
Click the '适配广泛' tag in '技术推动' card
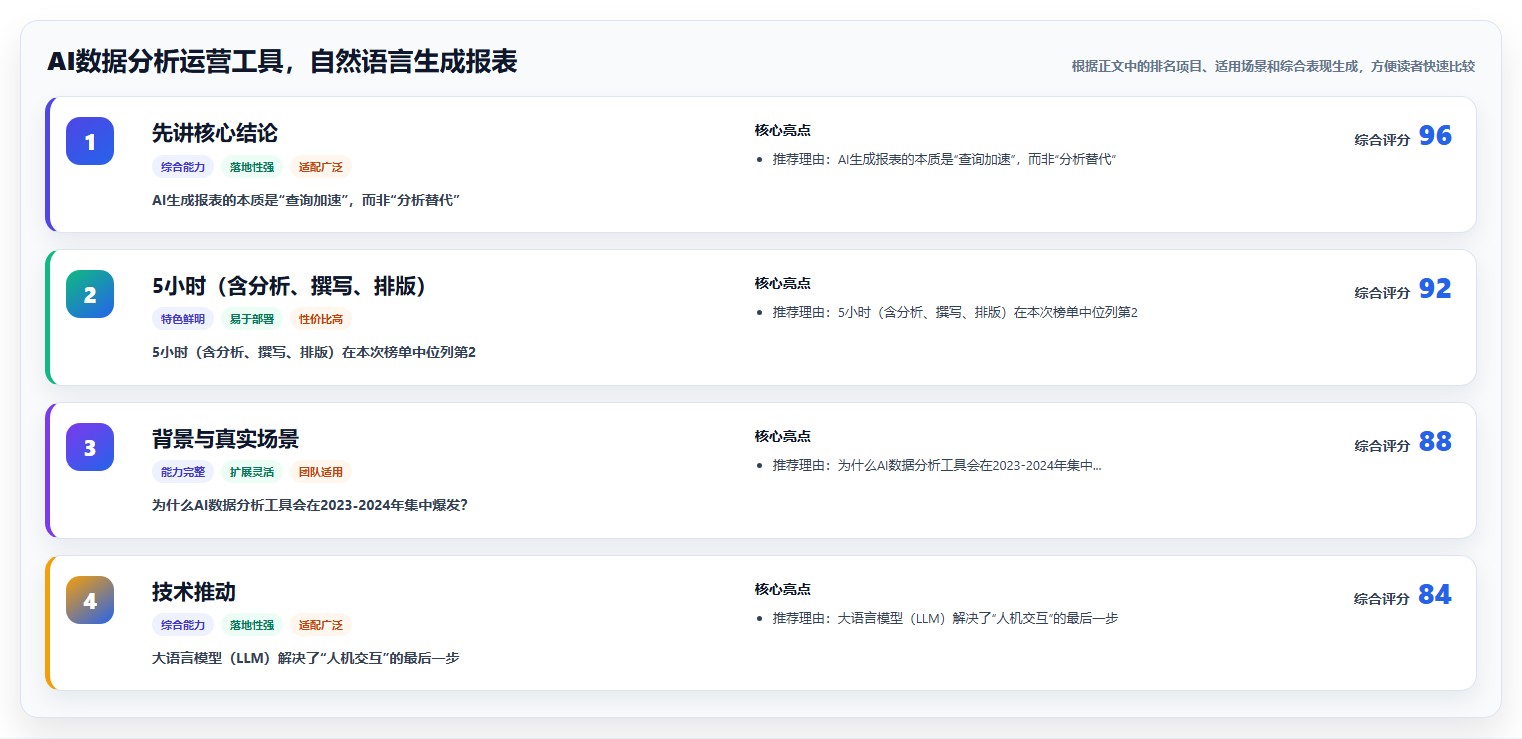pyautogui.click(x=321, y=626)
